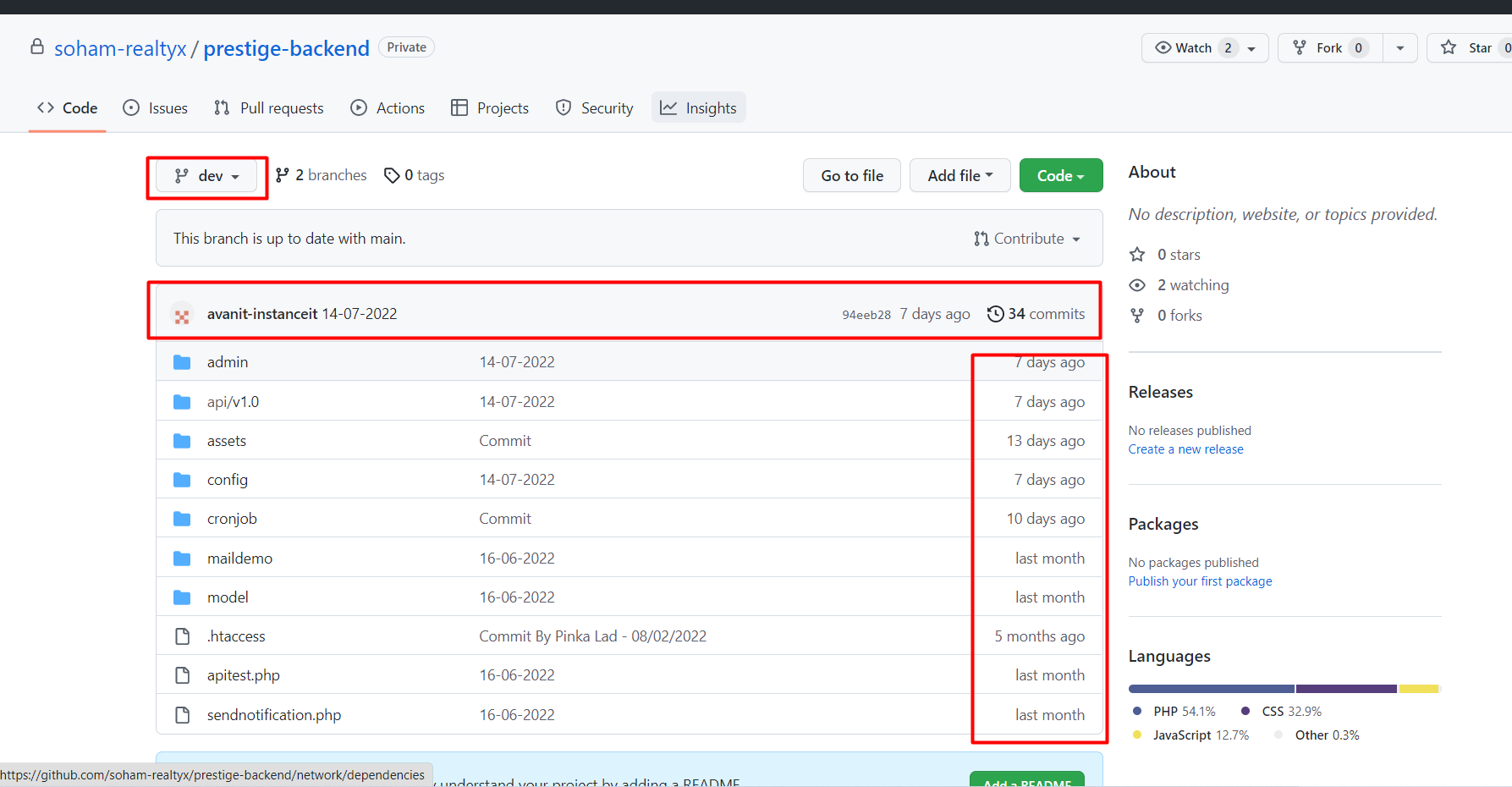Open the assets folder
1512x787 pixels.
coord(227,441)
